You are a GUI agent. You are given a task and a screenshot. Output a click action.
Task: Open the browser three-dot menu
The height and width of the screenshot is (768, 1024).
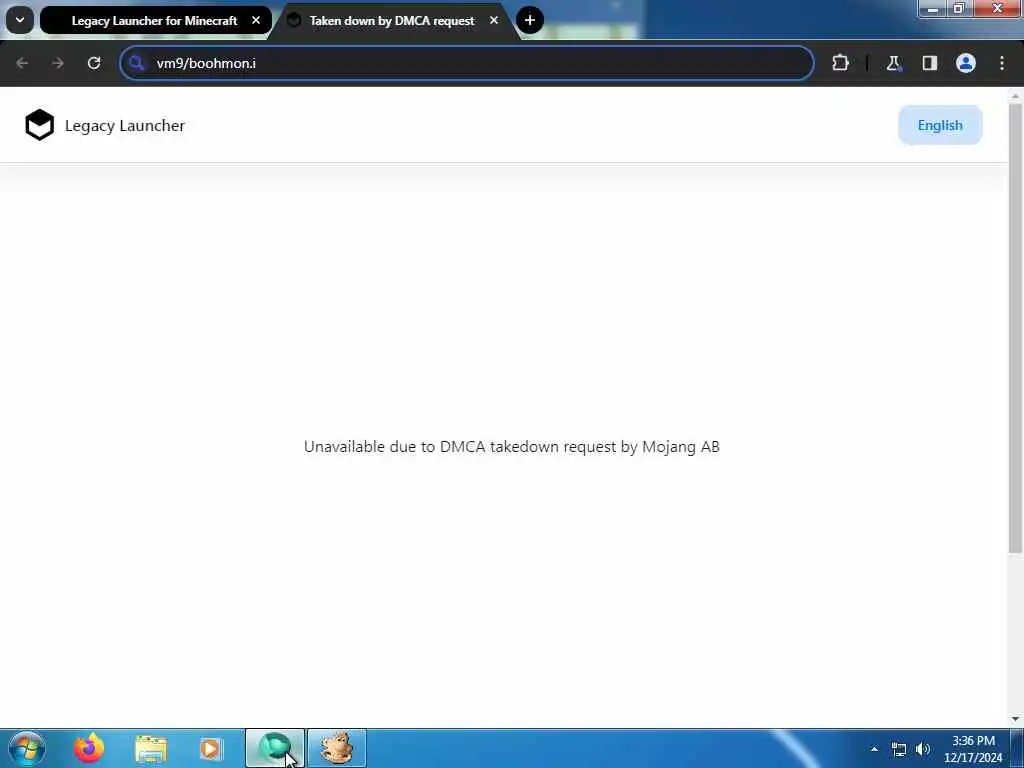click(1002, 63)
